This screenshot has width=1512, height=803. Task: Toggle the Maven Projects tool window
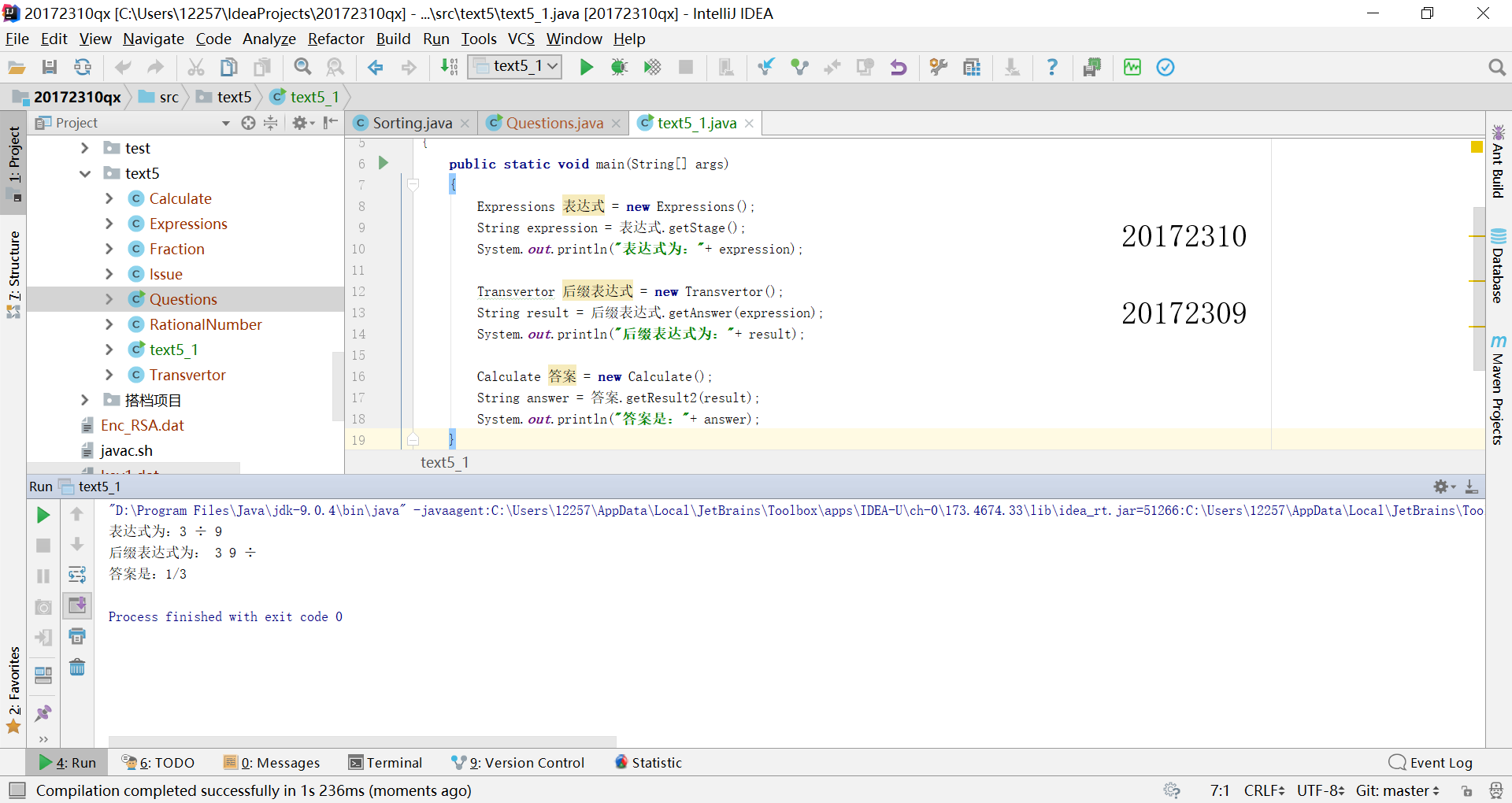(1498, 390)
